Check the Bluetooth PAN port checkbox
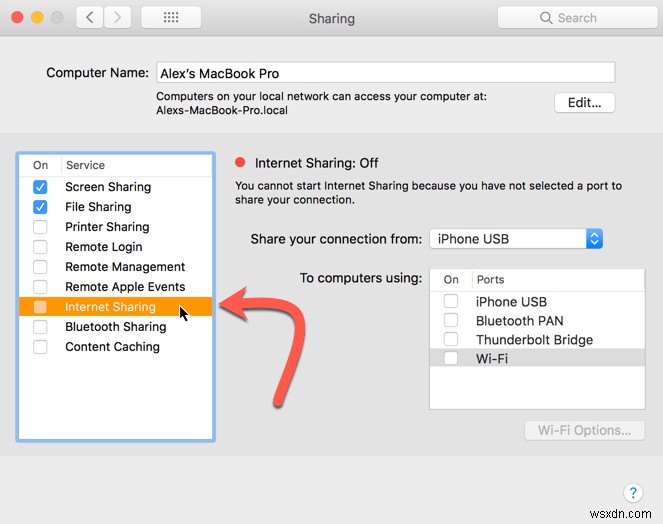This screenshot has width=663, height=524. click(451, 320)
